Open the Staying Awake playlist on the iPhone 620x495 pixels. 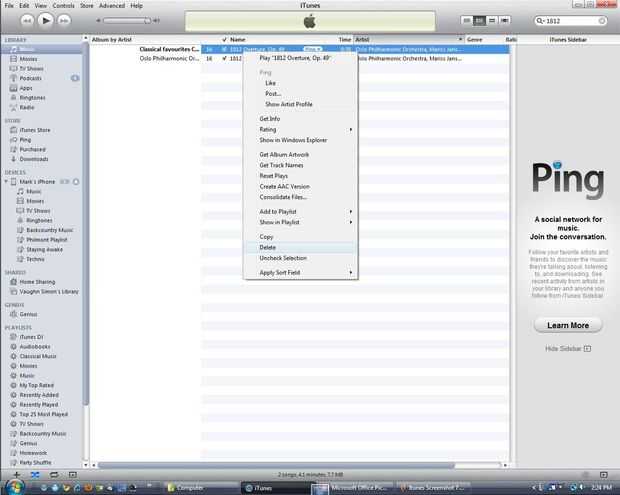click(44, 249)
